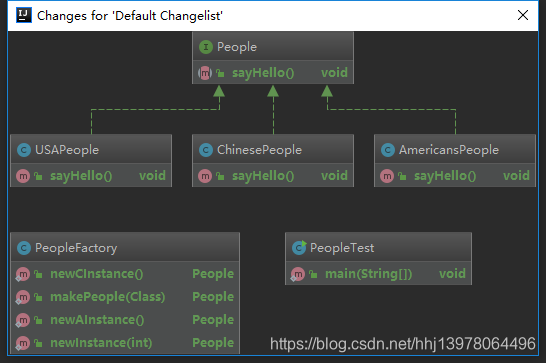Click the class icon beside AmericansPeople
The width and height of the screenshot is (546, 363).
388,150
